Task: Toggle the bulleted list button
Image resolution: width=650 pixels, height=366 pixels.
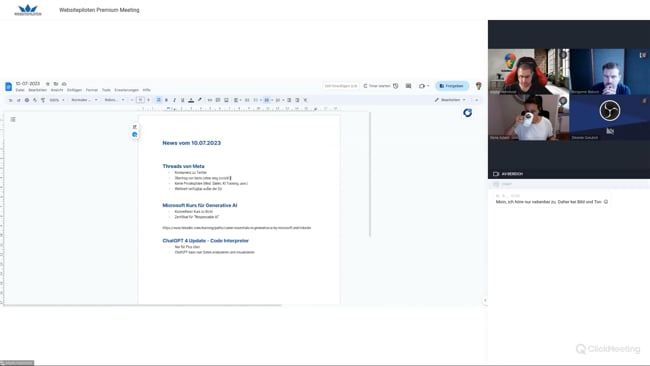Action: tap(267, 100)
